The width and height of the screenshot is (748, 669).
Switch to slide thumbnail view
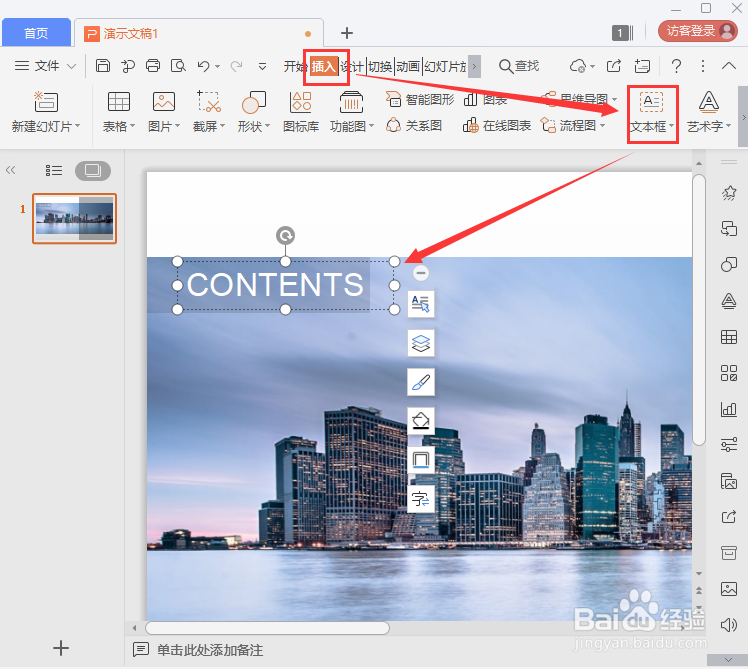(93, 171)
